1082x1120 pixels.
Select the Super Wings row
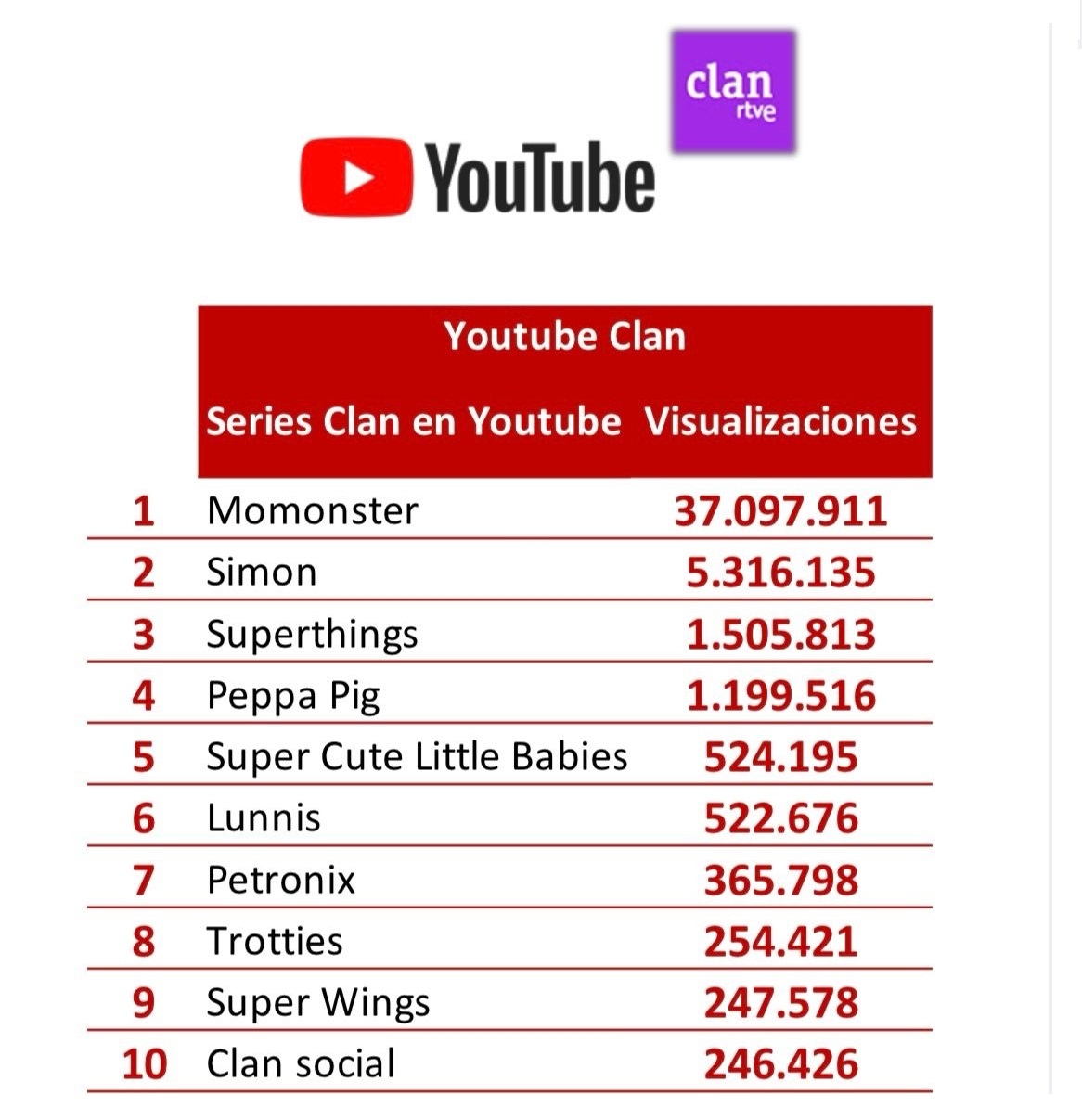318,1002
